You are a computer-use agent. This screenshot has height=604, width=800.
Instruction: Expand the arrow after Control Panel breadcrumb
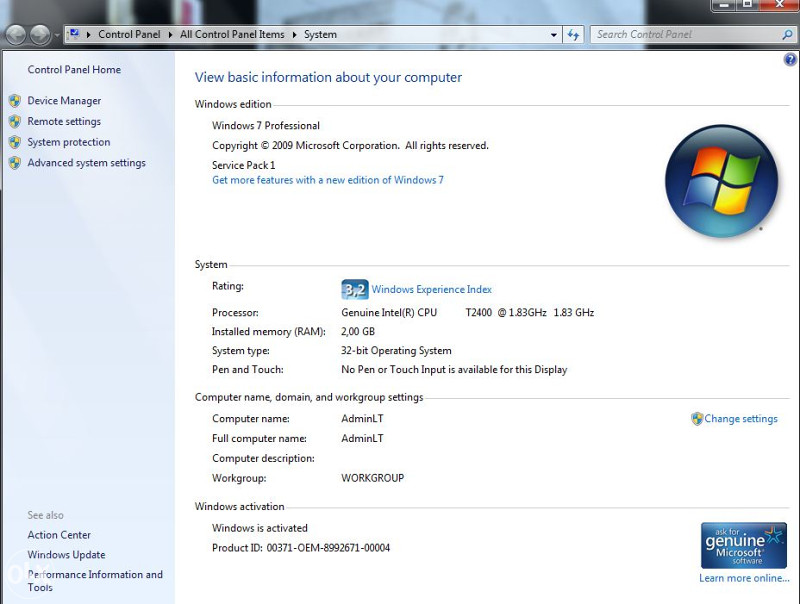coord(170,35)
